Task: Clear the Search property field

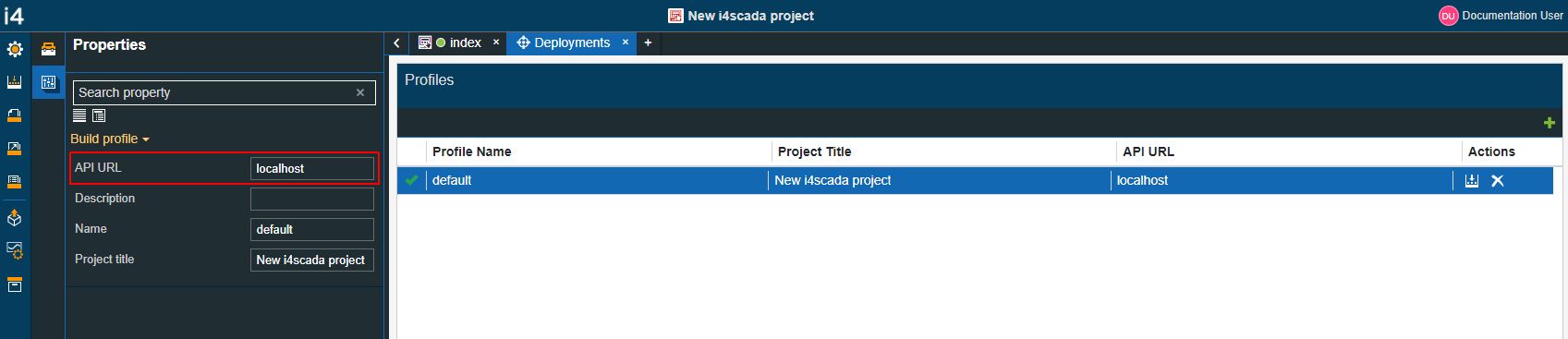Action: pos(360,92)
